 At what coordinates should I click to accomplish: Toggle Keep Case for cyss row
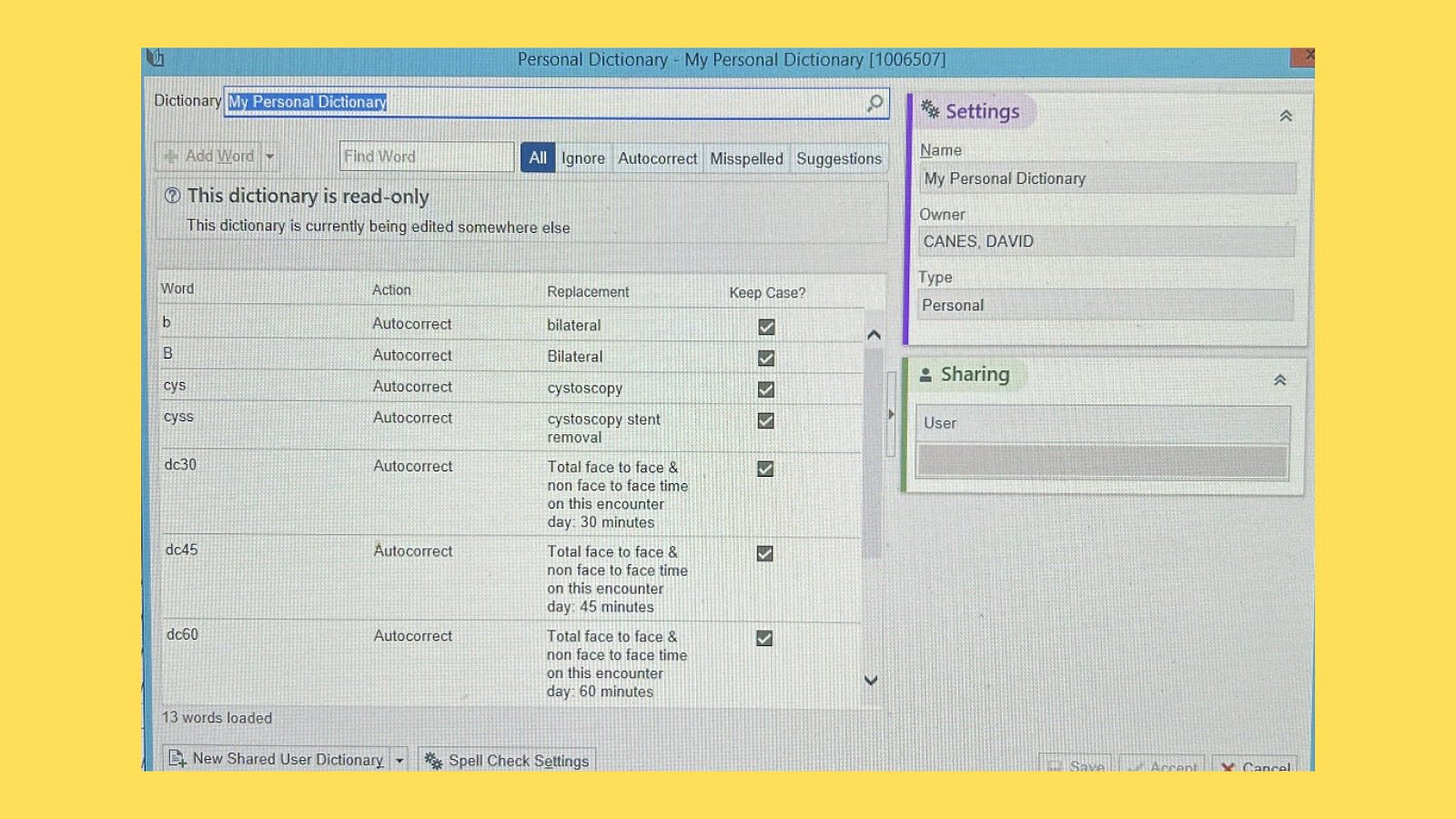pos(766,421)
